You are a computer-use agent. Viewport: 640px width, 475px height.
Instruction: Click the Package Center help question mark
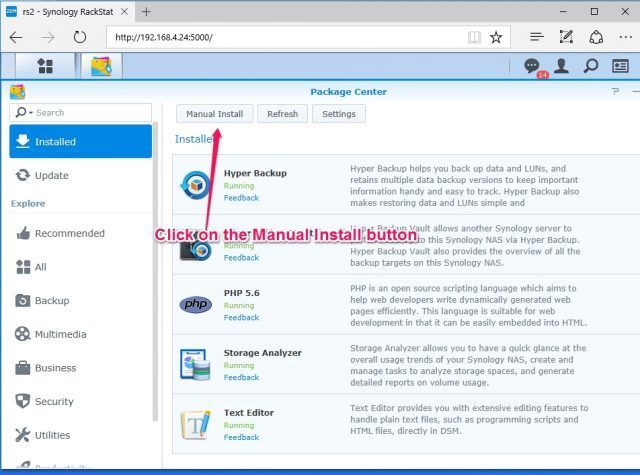tap(615, 91)
